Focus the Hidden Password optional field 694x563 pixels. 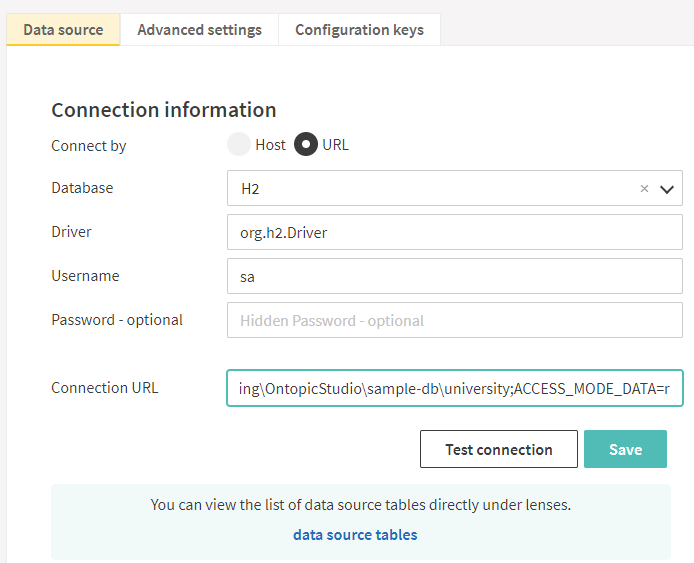(x=454, y=320)
